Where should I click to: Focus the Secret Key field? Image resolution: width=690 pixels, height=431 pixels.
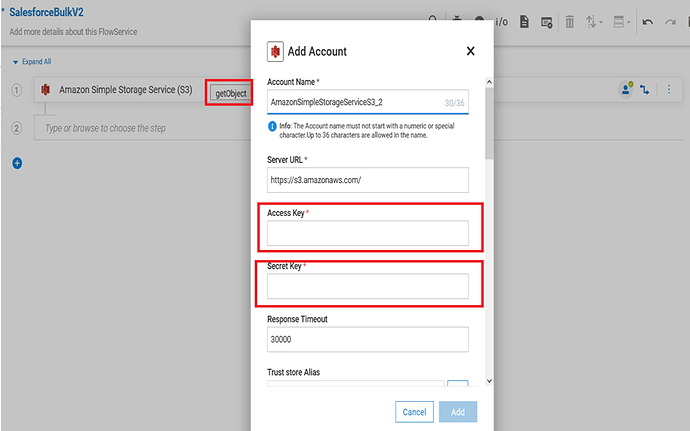[x=367, y=286]
